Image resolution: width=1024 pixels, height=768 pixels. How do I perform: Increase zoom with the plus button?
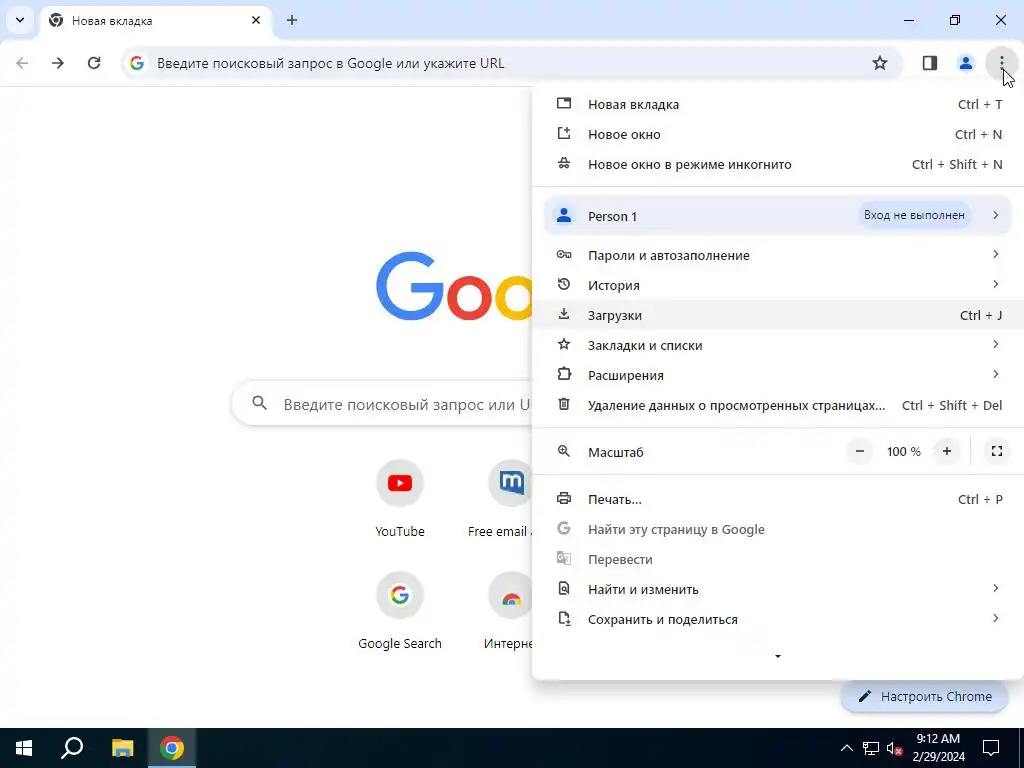tap(946, 451)
